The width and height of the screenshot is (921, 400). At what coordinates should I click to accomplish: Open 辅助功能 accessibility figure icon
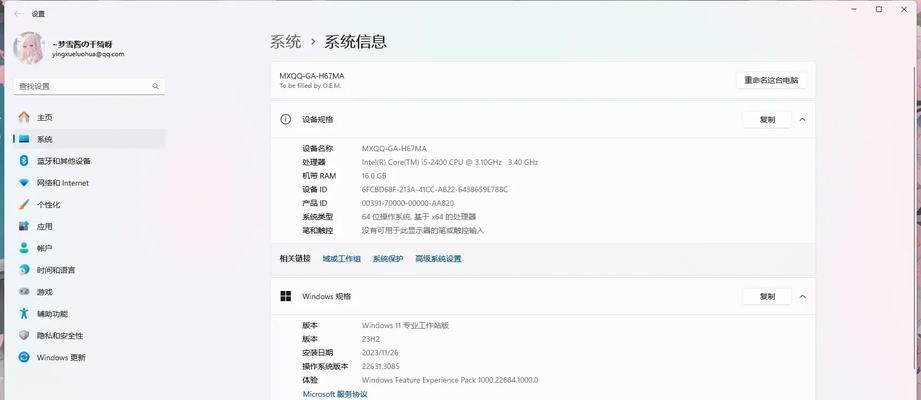23,314
